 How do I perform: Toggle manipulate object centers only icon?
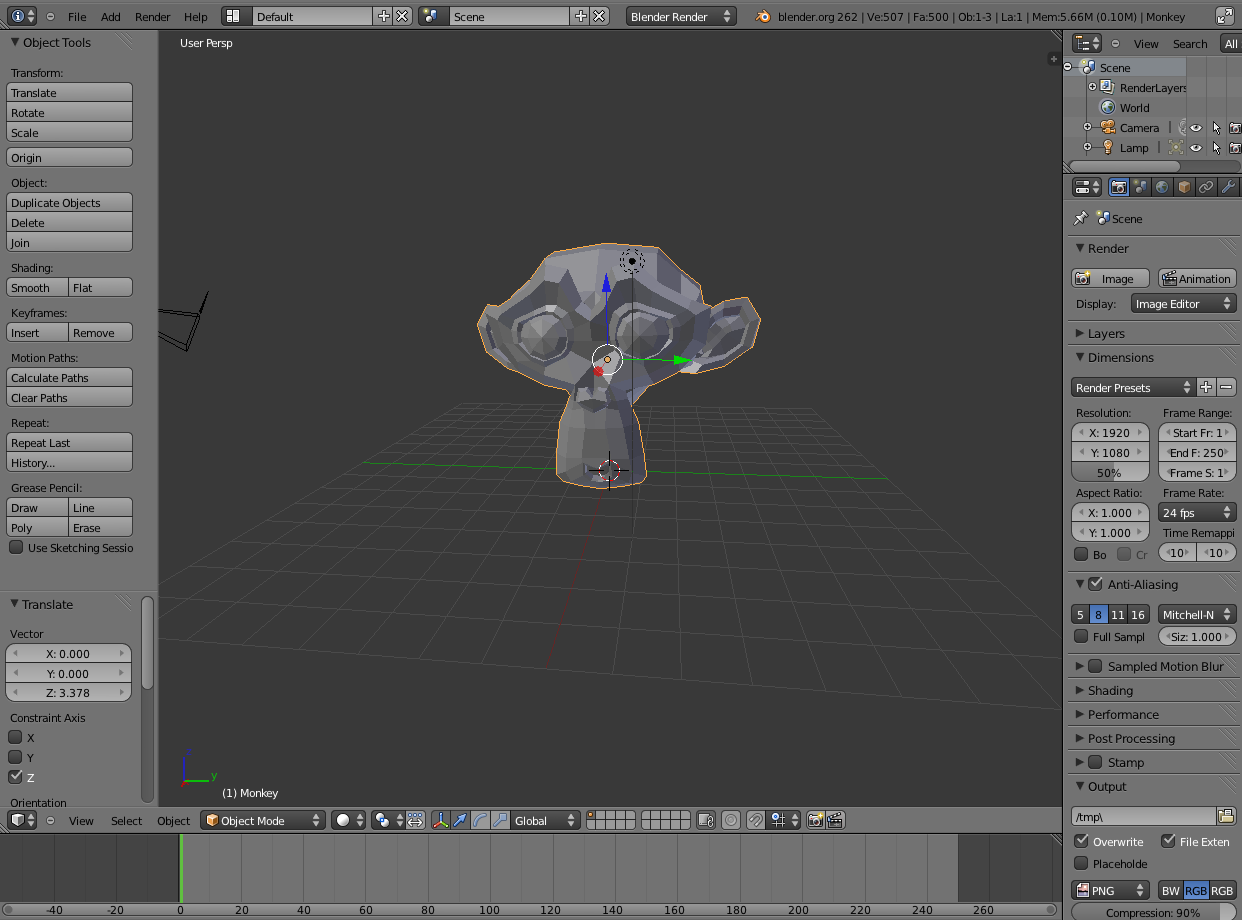[415, 820]
